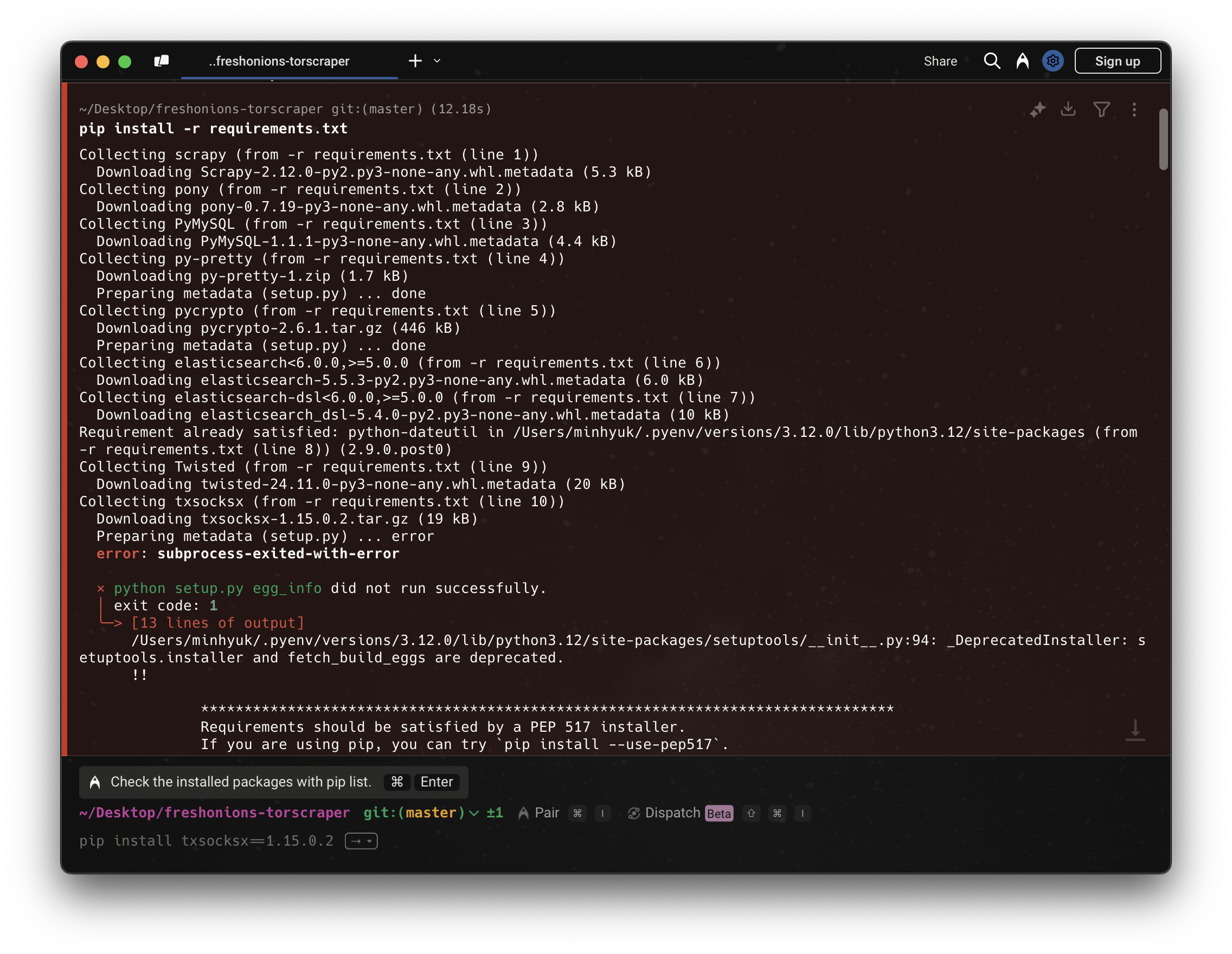Image resolution: width=1232 pixels, height=954 pixels.
Task: Expand the new tab options chevron
Action: pyautogui.click(x=437, y=61)
